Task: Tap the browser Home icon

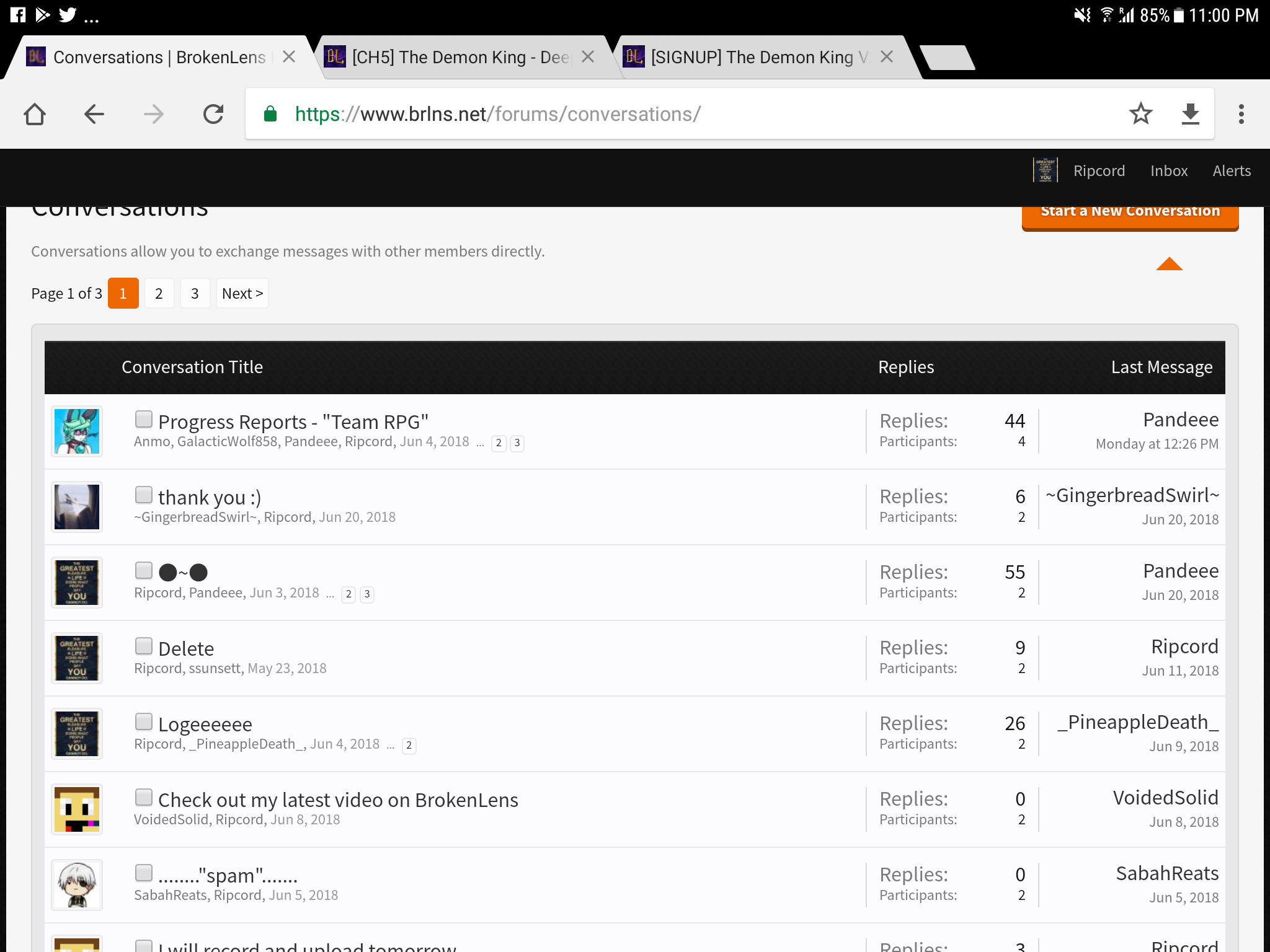Action: [x=35, y=114]
